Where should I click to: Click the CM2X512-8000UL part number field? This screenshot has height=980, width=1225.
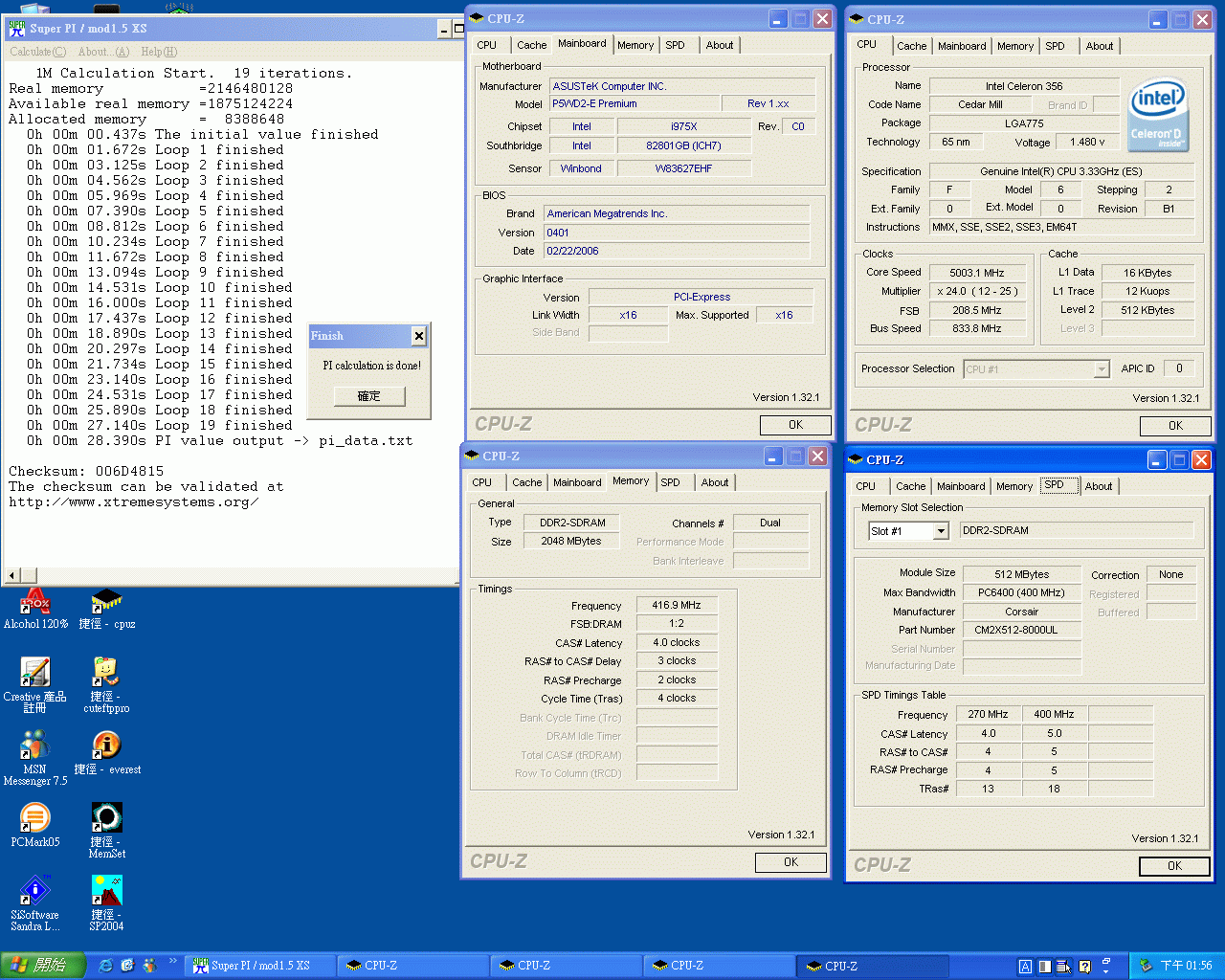pos(1022,630)
